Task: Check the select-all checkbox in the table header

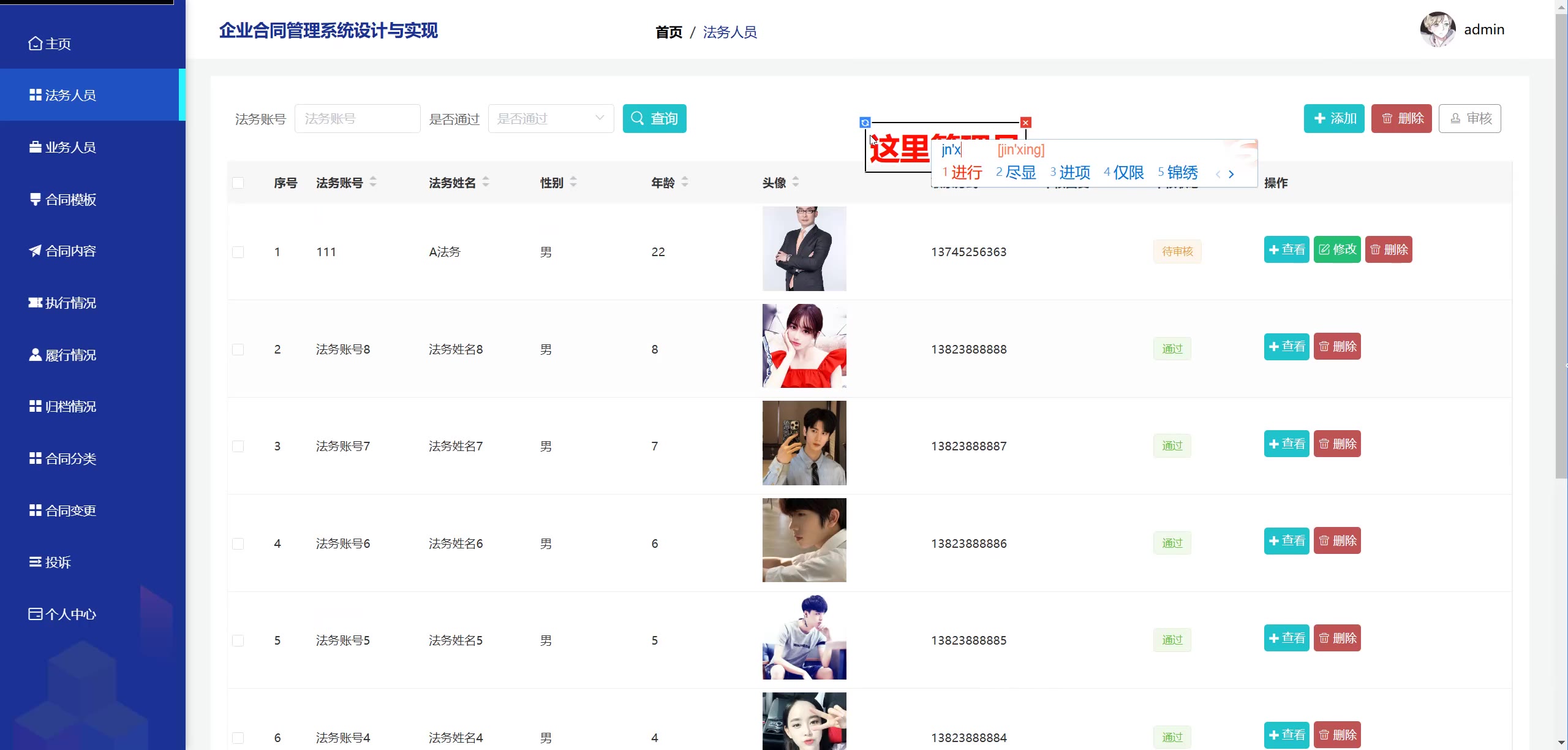Action: pos(238,183)
